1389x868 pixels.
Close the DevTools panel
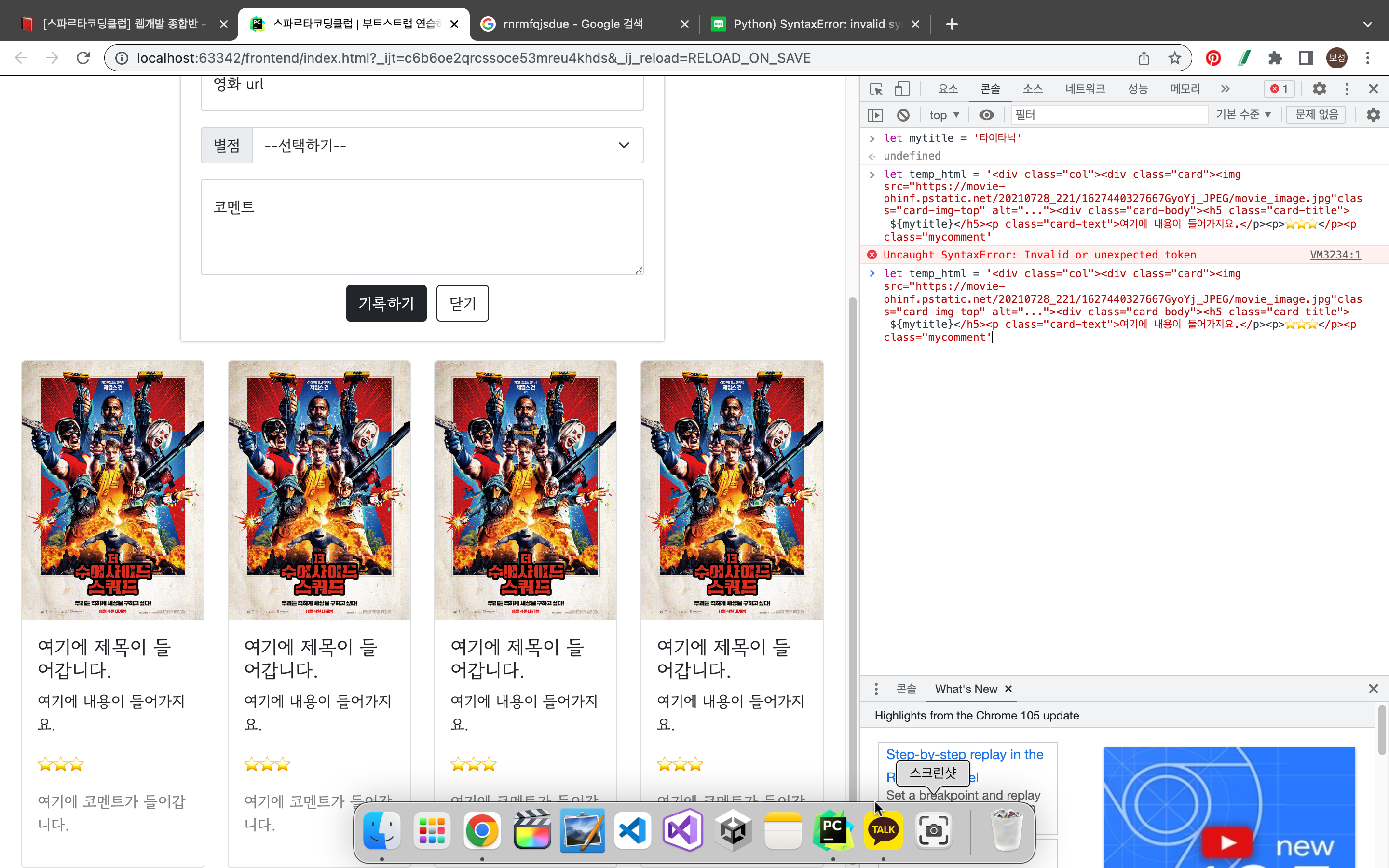1373,89
